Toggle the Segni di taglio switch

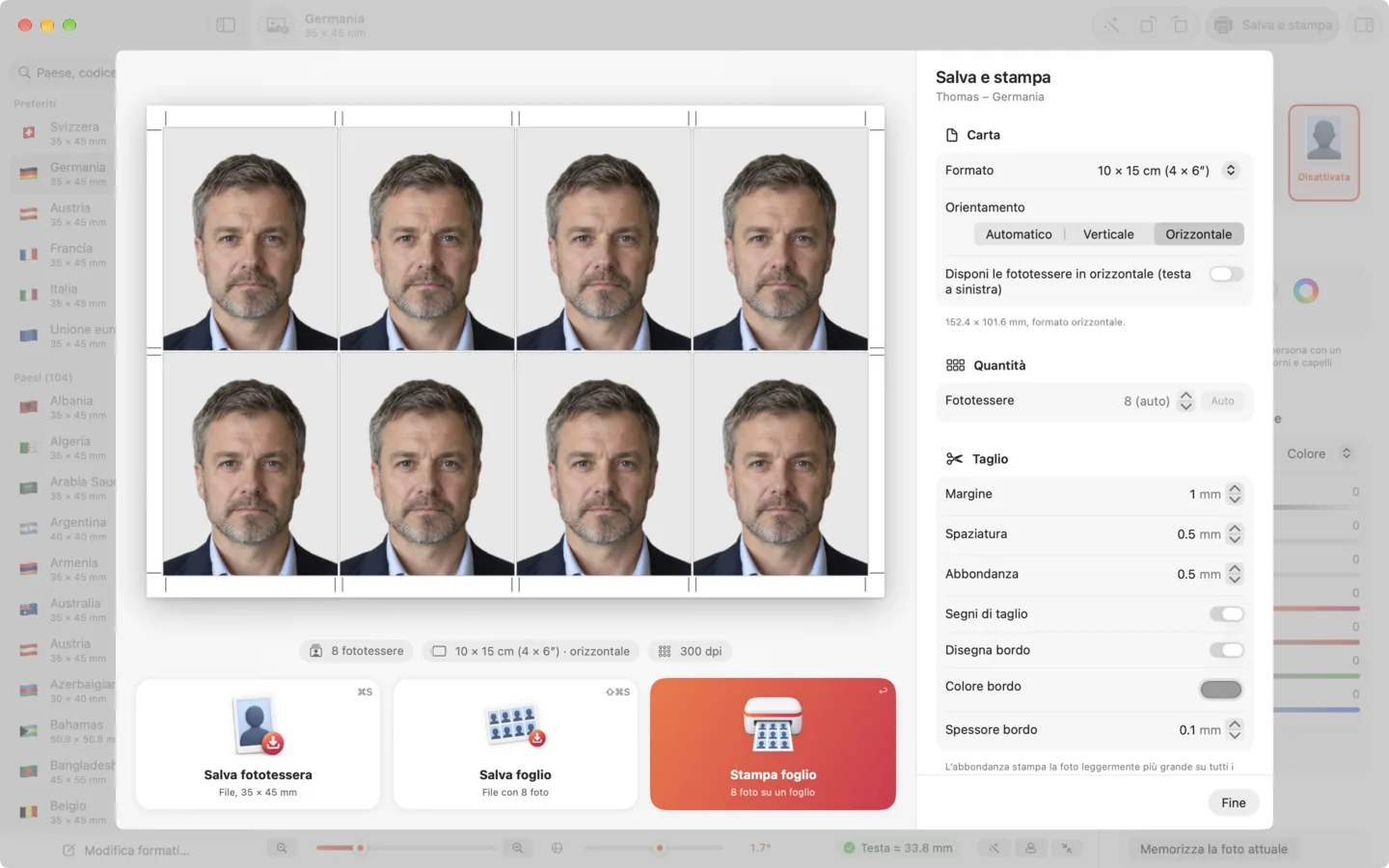pos(1227,613)
